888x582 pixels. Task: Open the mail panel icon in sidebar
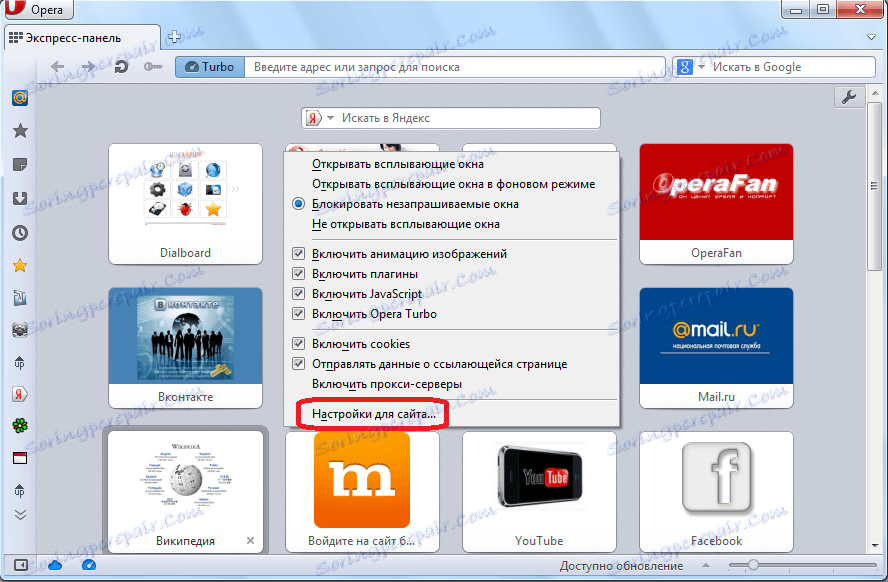click(20, 98)
